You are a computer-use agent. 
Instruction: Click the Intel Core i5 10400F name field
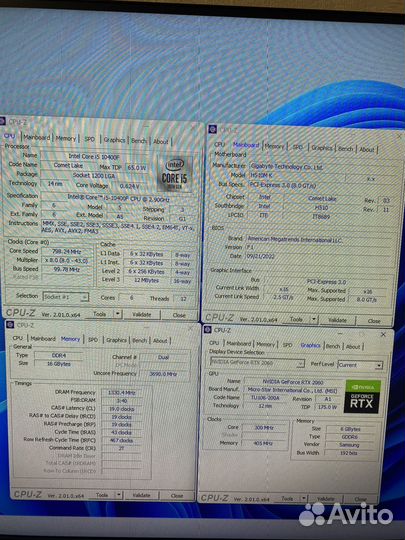tap(94, 156)
